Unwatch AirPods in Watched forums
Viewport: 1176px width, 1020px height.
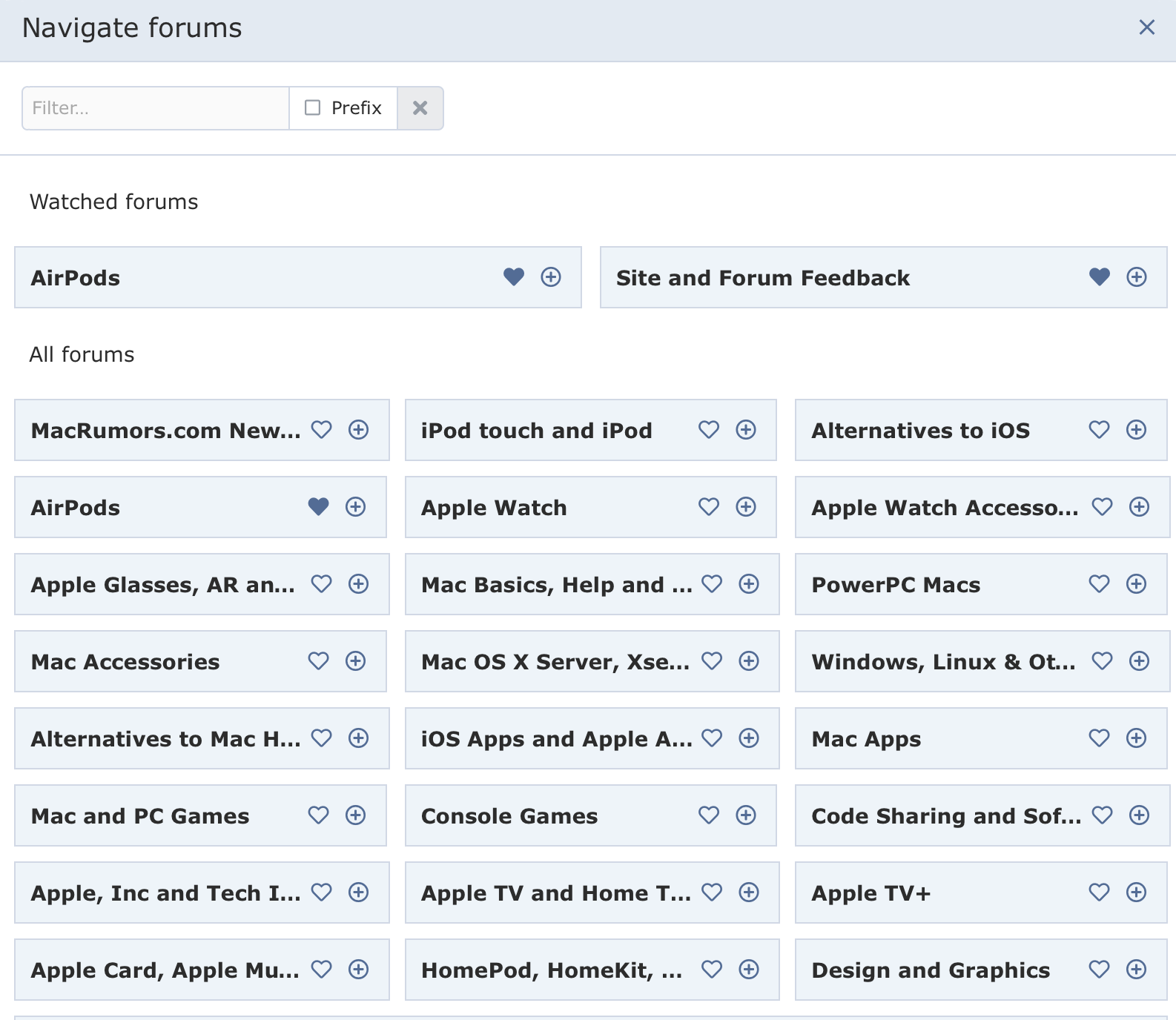[514, 277]
